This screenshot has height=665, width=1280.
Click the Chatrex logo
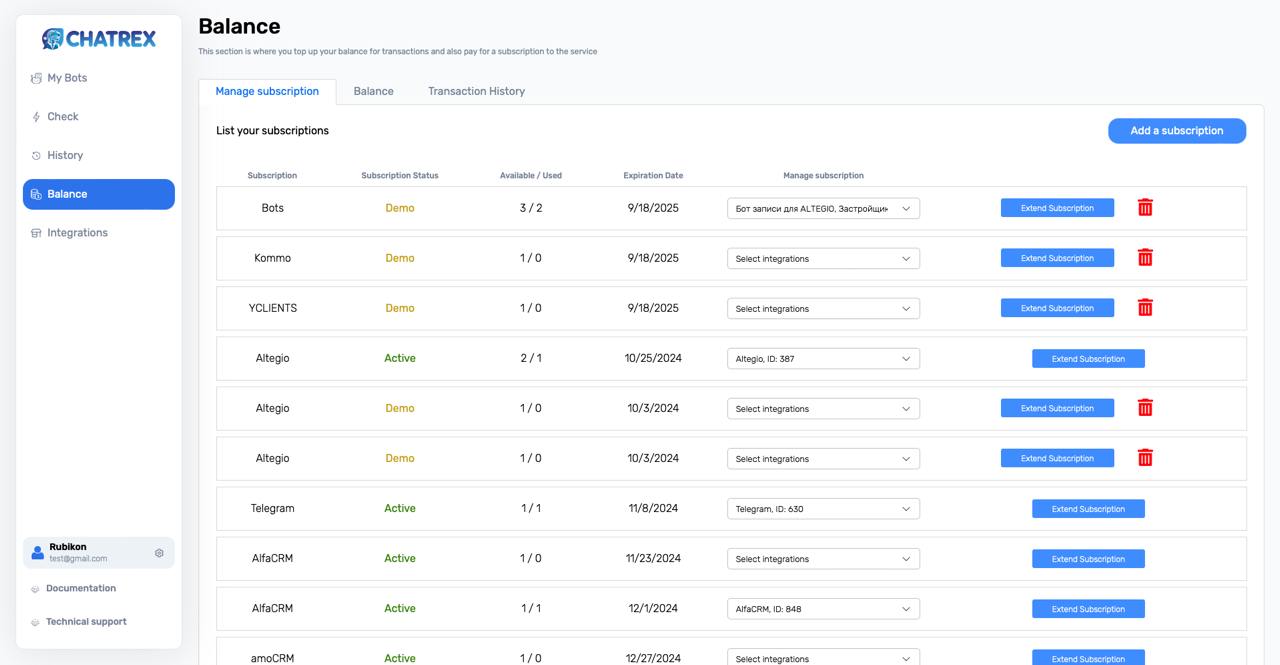pyautogui.click(x=99, y=38)
